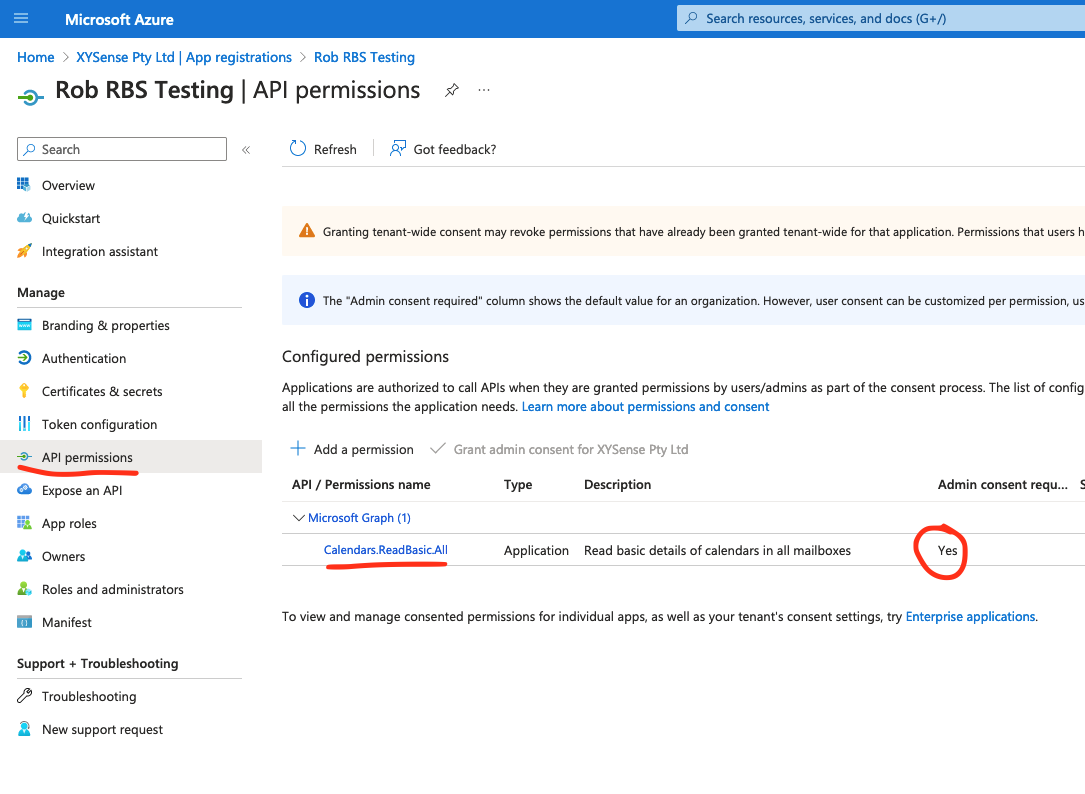The image size is (1085, 794).
Task: Click Grant admin consent for XYSense Pty Ltd
Action: point(559,449)
